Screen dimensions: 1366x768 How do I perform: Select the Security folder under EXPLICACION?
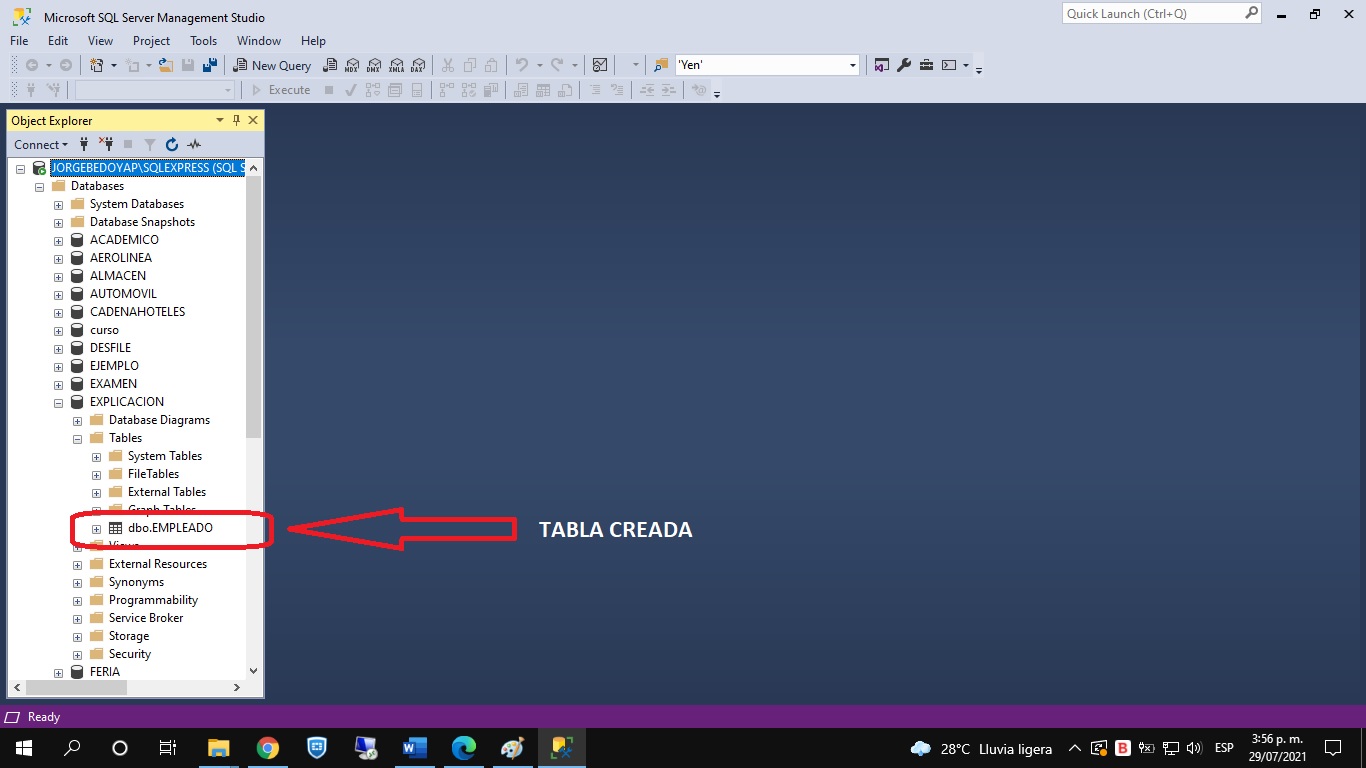[x=130, y=654]
